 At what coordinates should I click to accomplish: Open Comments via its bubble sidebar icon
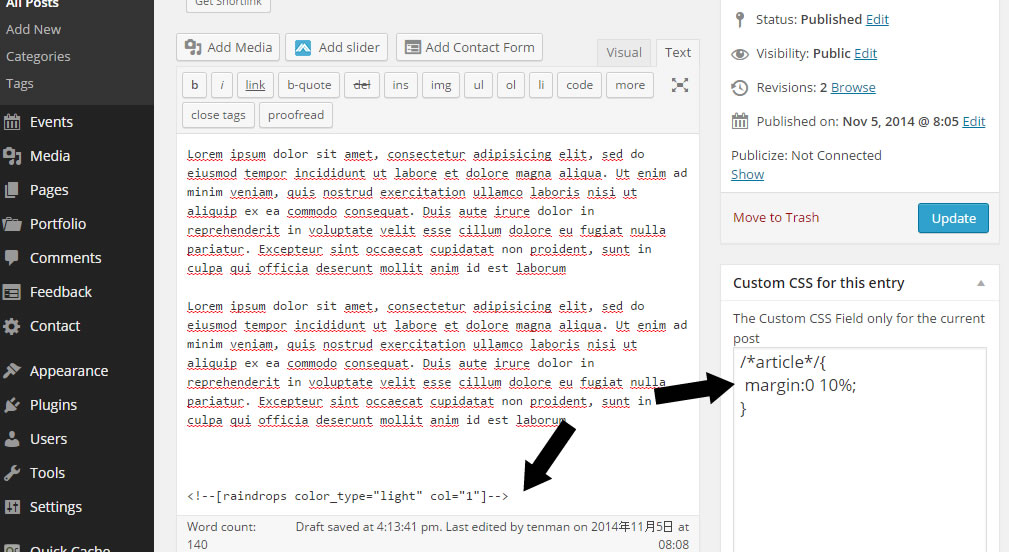click(12, 258)
